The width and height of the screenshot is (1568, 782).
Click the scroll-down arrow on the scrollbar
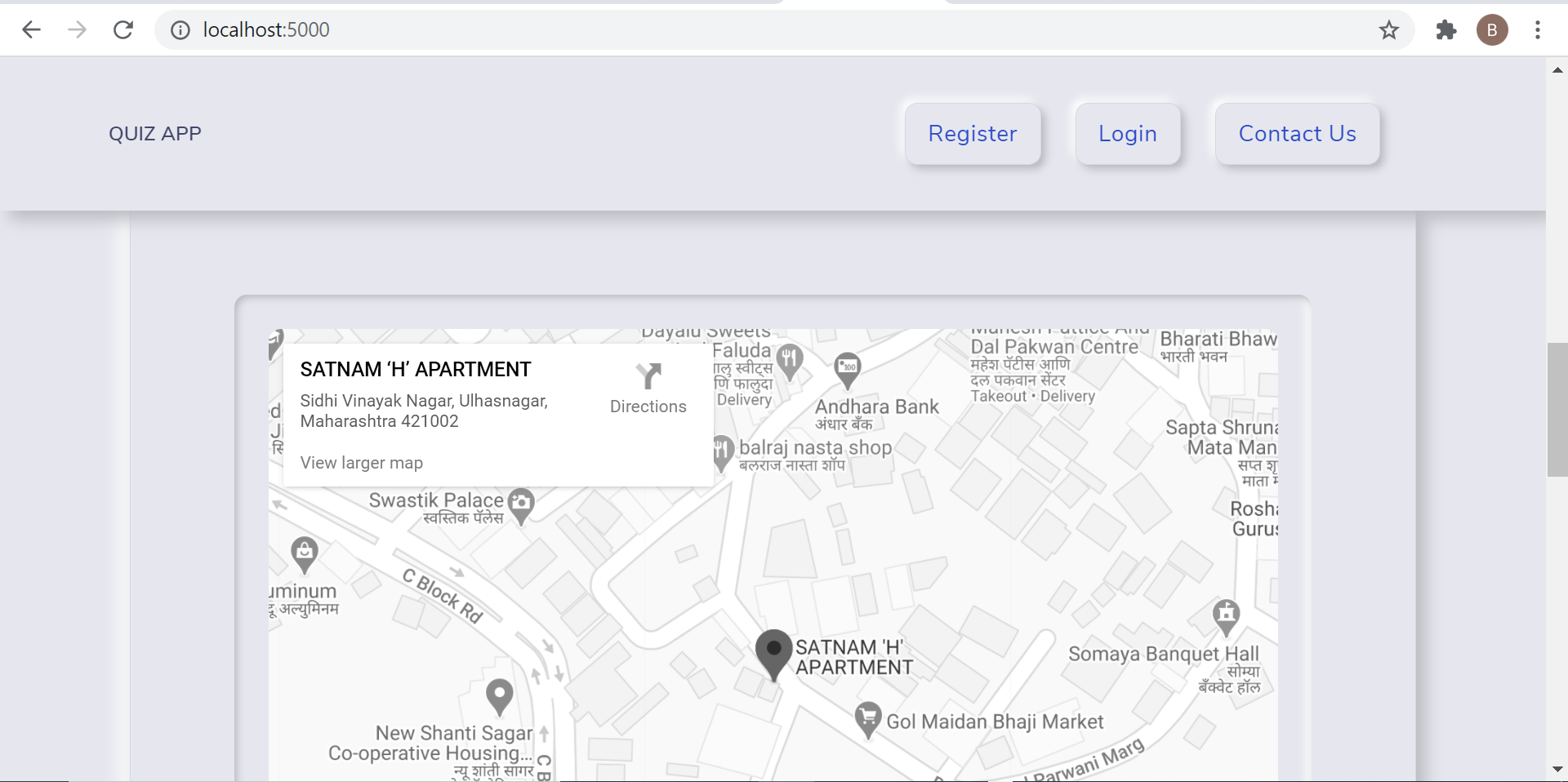[1558, 768]
